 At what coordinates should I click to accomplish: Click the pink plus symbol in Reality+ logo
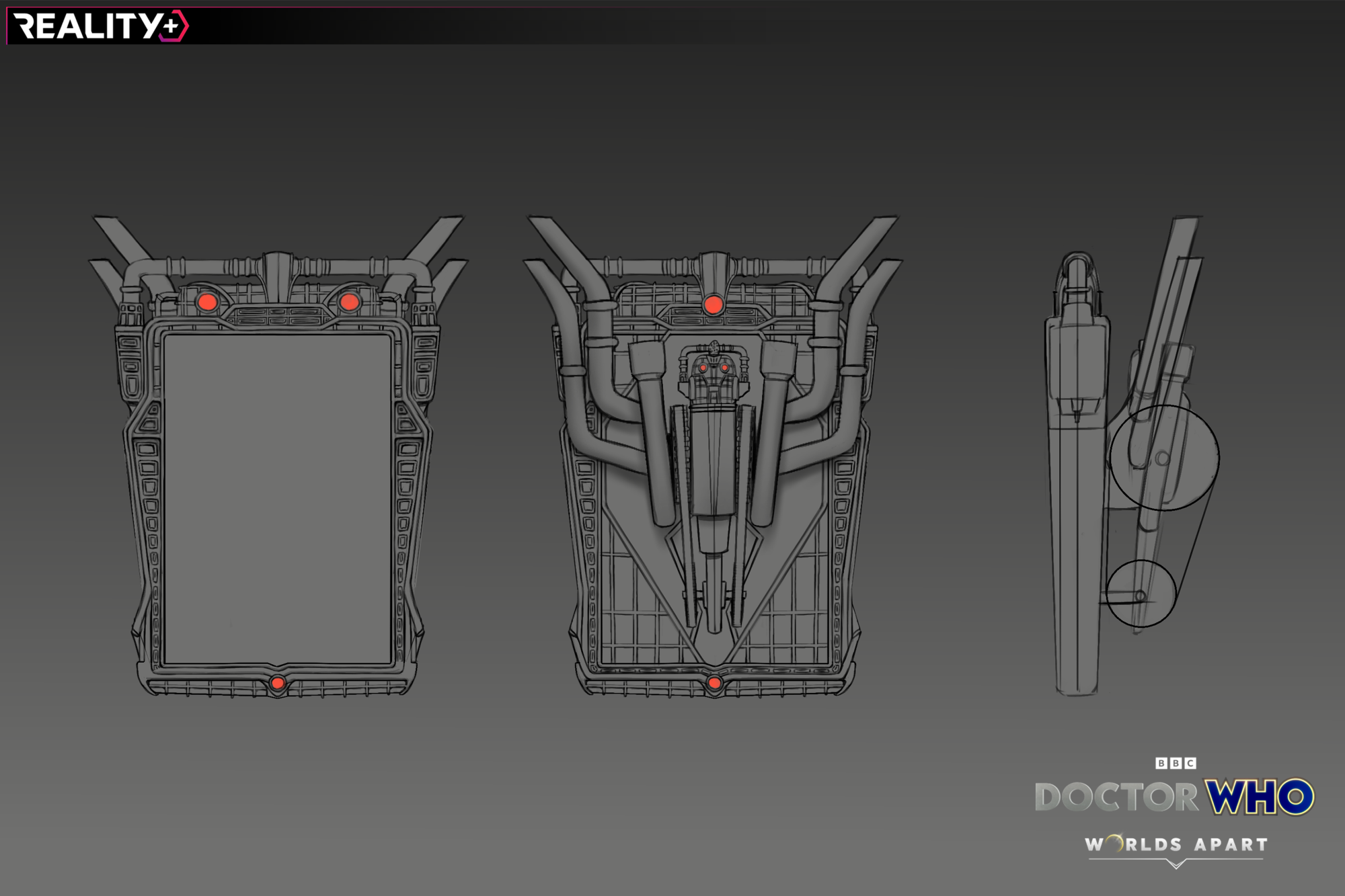click(171, 26)
